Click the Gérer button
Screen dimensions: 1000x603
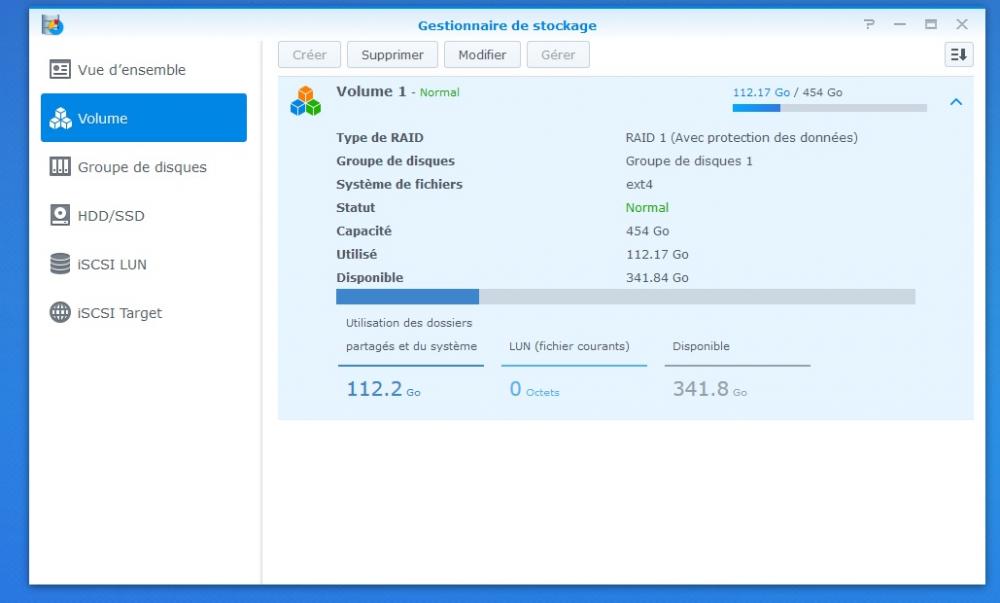point(558,55)
